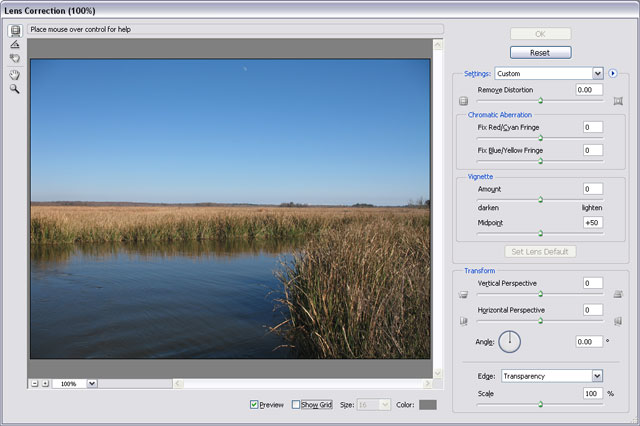Zoom out with the minus button

(35, 384)
